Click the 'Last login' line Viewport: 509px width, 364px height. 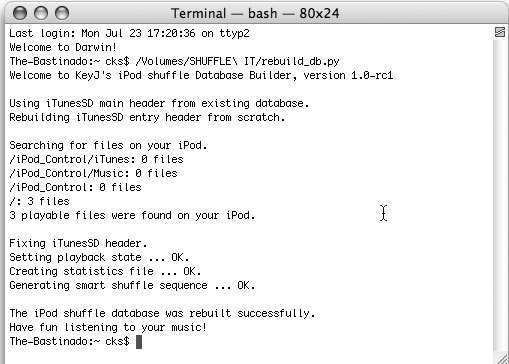(x=129, y=33)
